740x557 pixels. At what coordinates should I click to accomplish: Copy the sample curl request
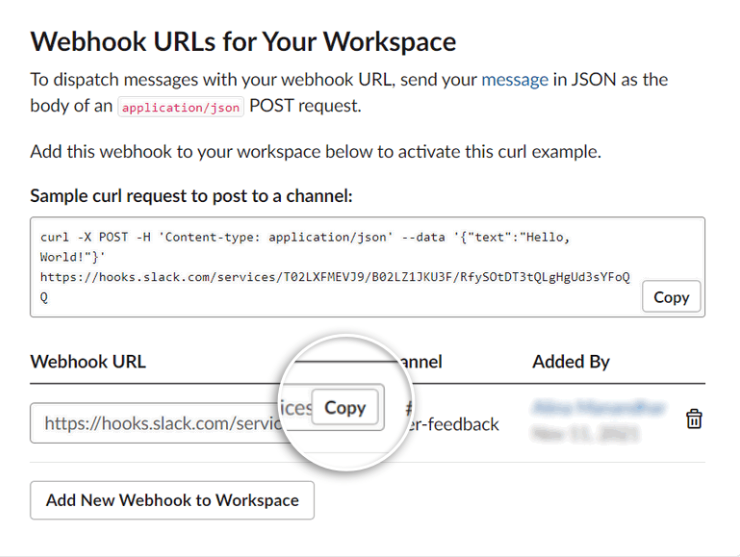point(671,297)
